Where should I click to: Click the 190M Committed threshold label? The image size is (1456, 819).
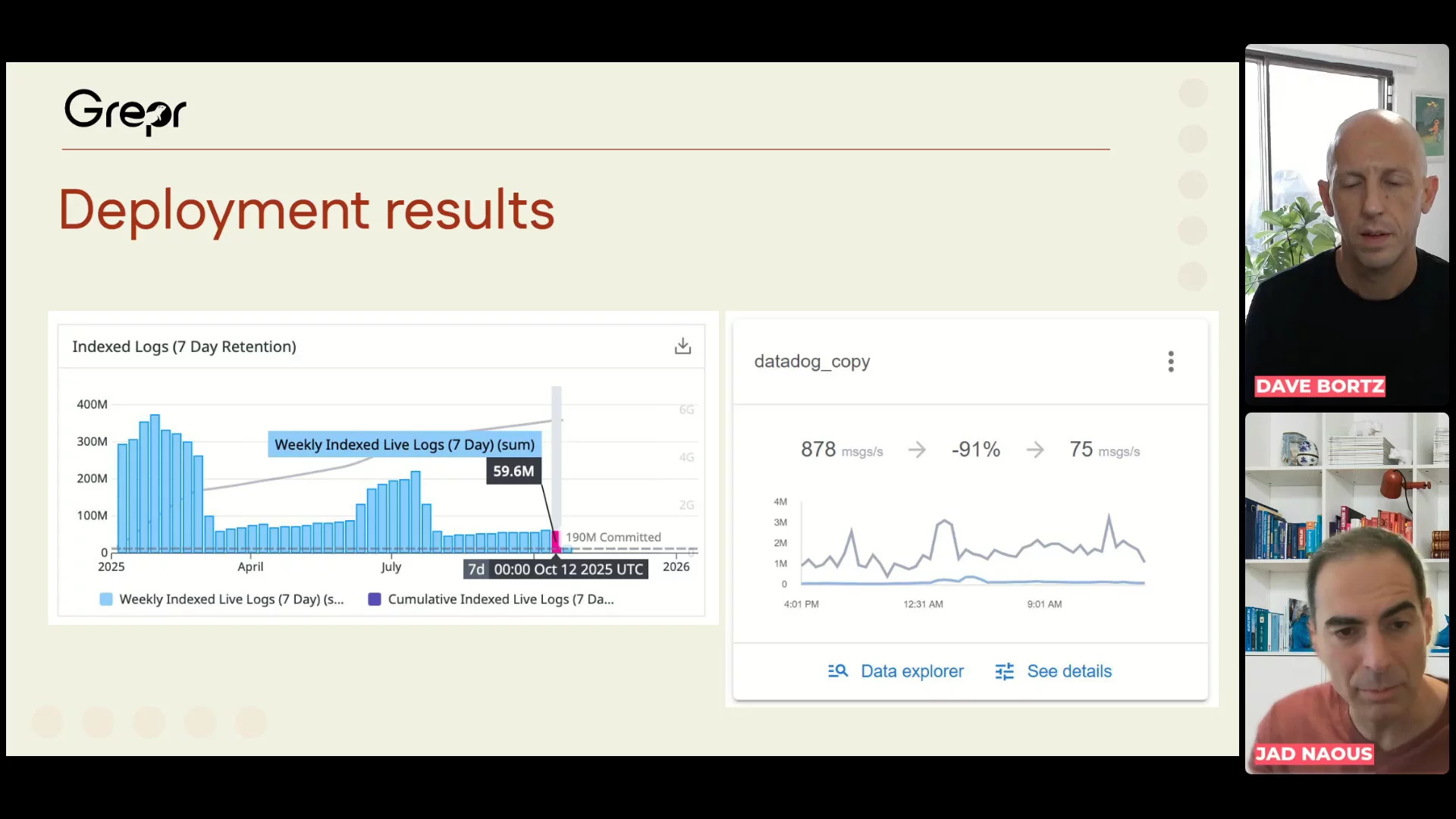tap(613, 537)
